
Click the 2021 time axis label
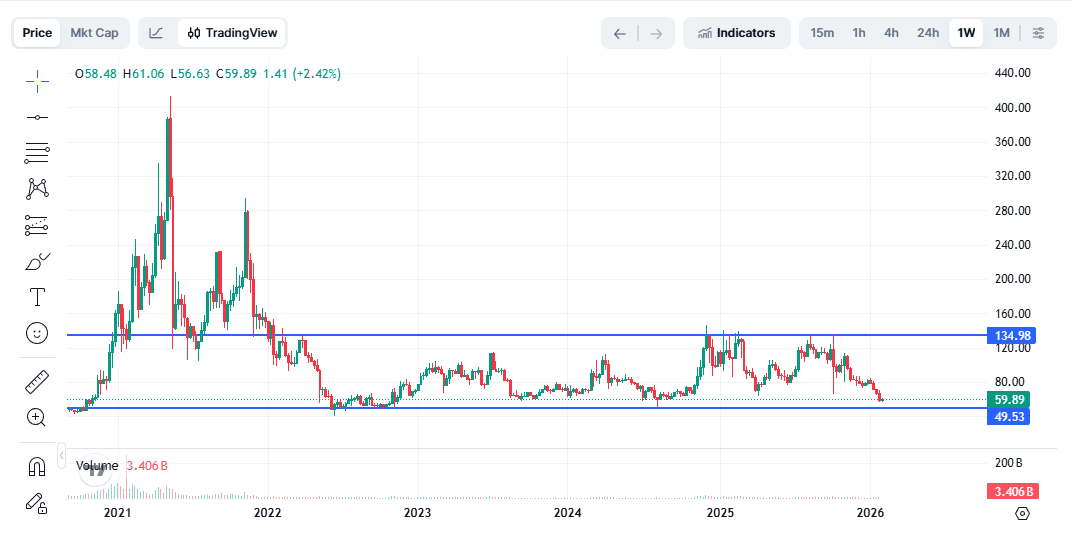tap(118, 513)
